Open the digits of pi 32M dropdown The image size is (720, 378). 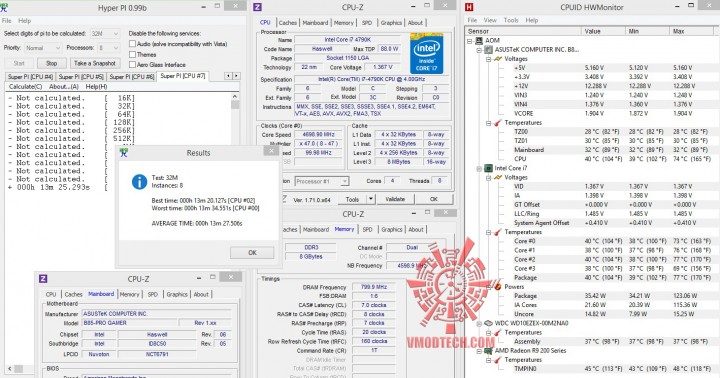(105, 34)
